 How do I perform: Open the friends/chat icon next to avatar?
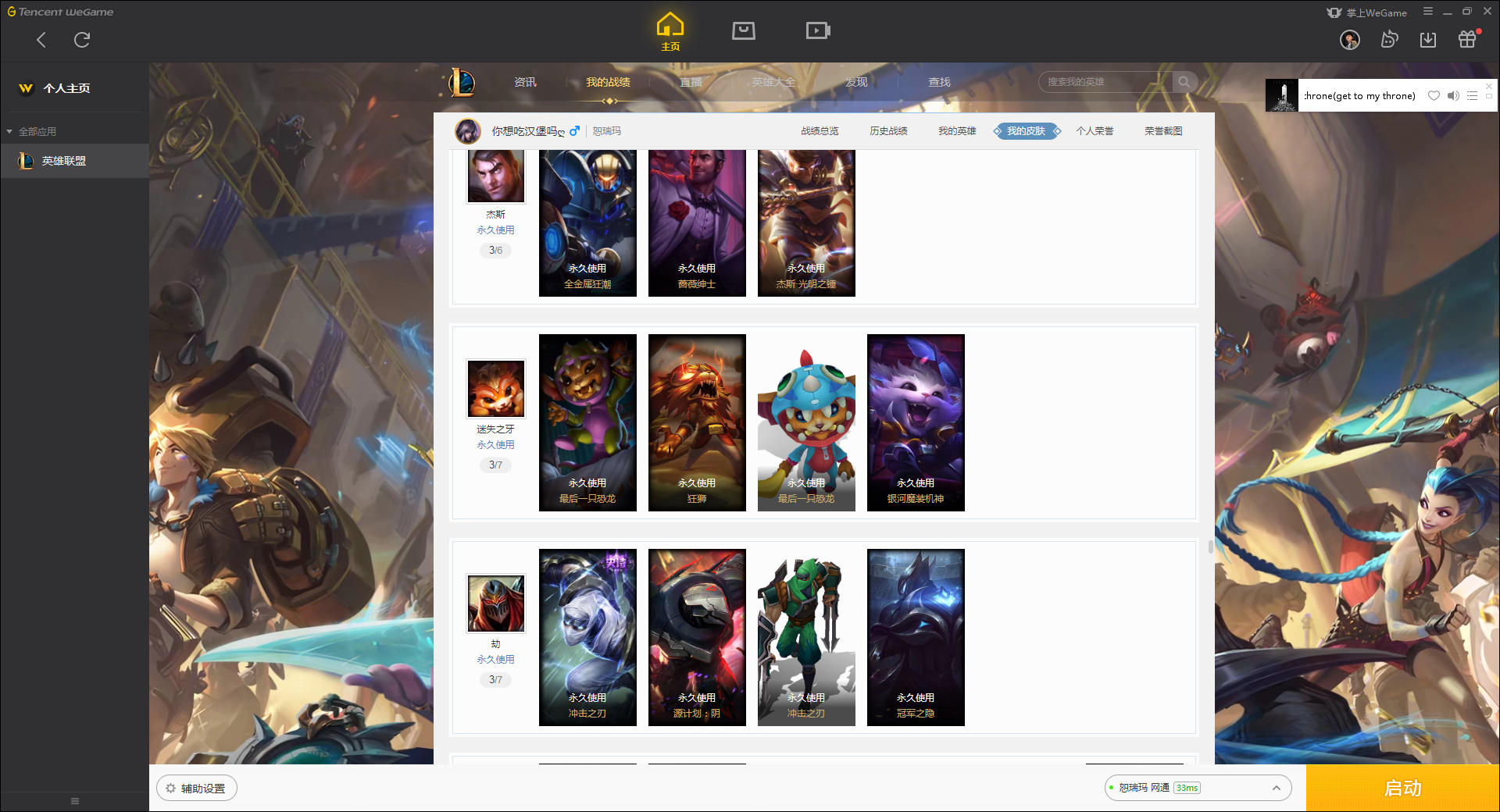[x=1389, y=40]
